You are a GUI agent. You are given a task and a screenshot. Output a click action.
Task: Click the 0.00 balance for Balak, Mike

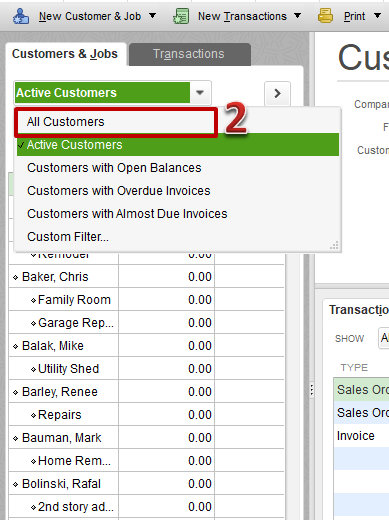pos(200,346)
